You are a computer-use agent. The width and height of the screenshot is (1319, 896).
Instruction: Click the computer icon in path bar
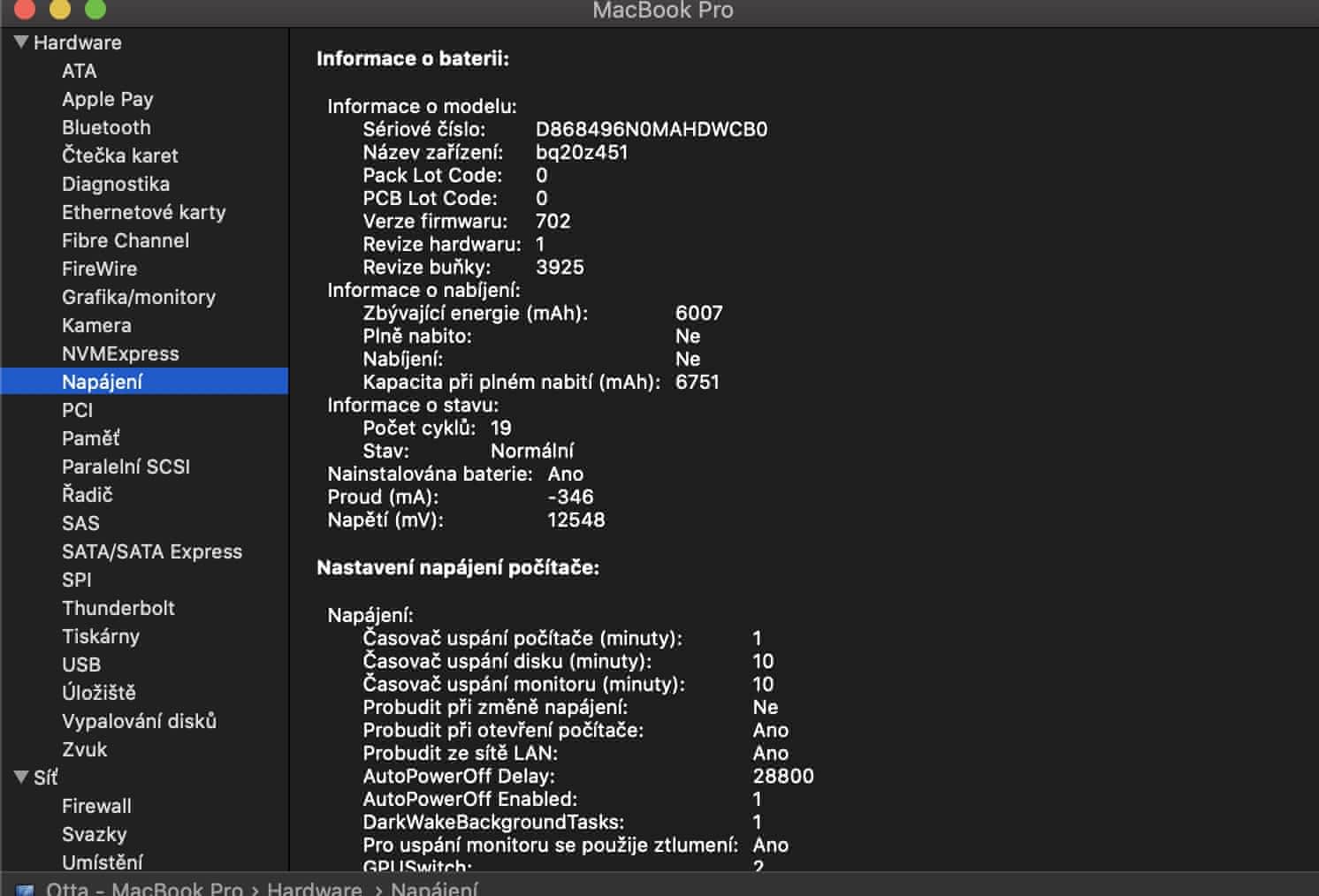tap(25, 890)
